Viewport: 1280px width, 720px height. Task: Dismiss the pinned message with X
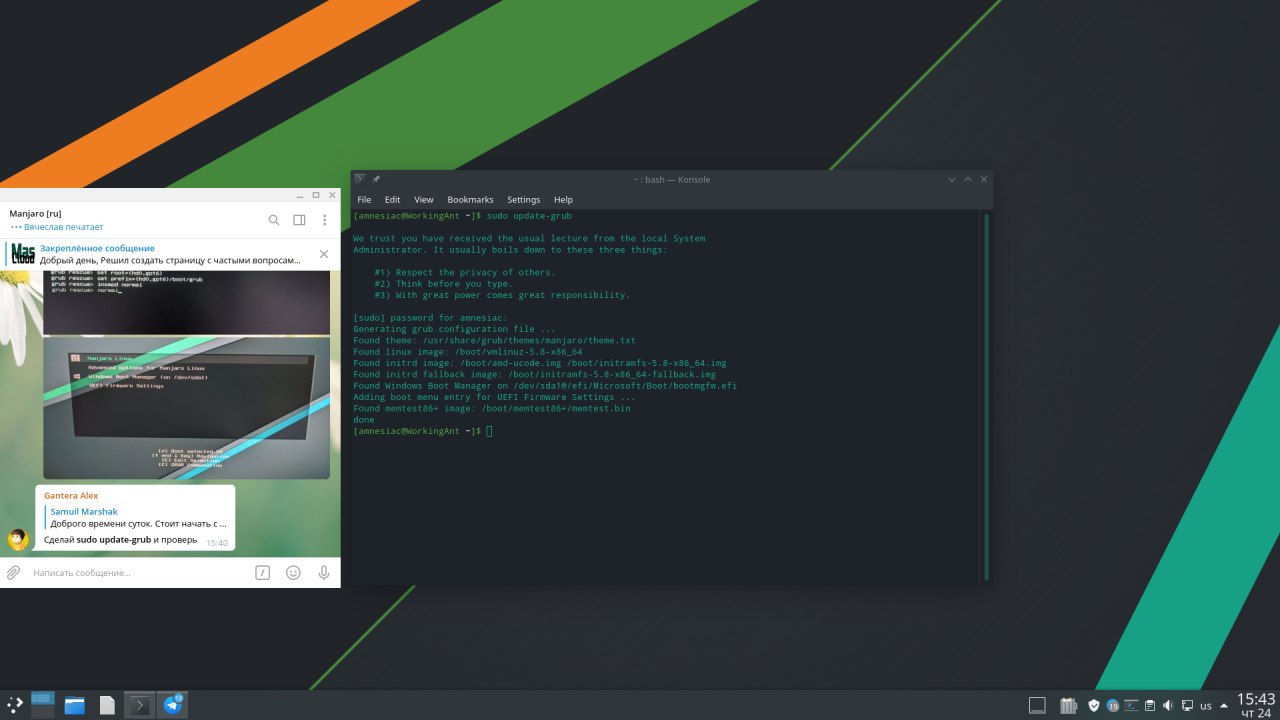pyautogui.click(x=324, y=254)
